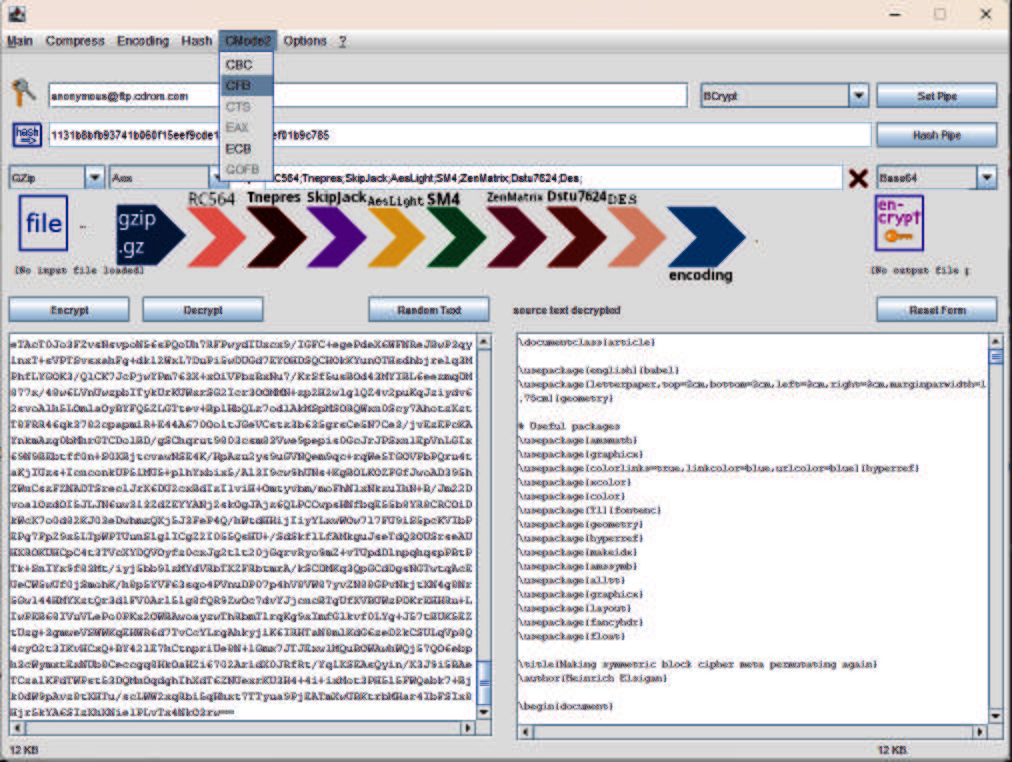Click the Random Text button
This screenshot has height=762, width=1012.
pos(429,310)
